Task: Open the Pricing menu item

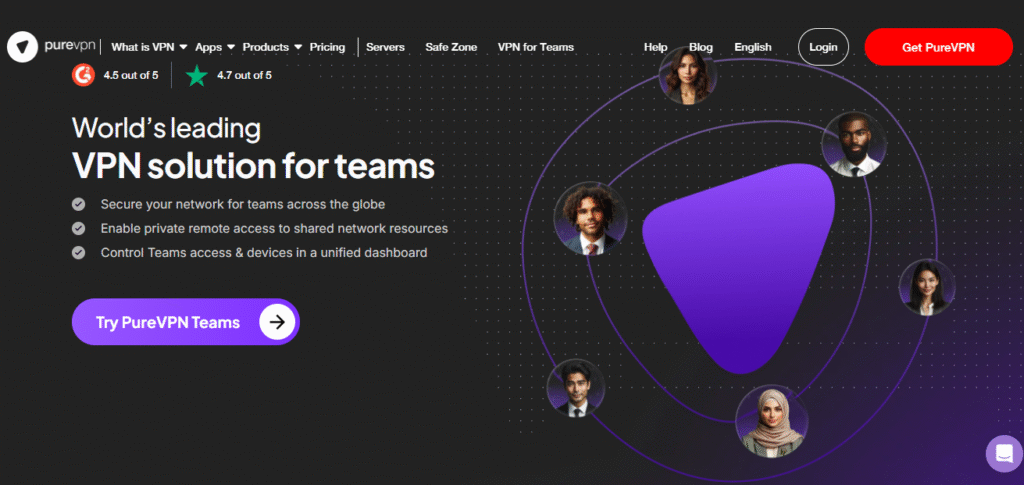Action: 327,47
